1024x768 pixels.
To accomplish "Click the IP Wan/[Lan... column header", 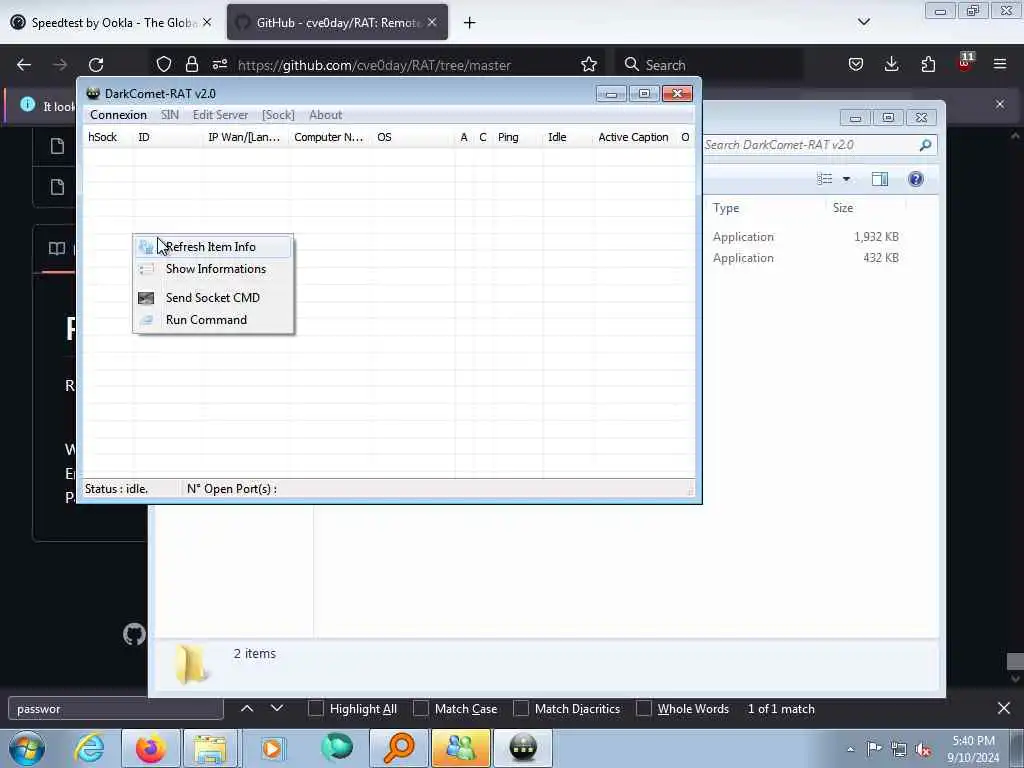I will coord(244,137).
